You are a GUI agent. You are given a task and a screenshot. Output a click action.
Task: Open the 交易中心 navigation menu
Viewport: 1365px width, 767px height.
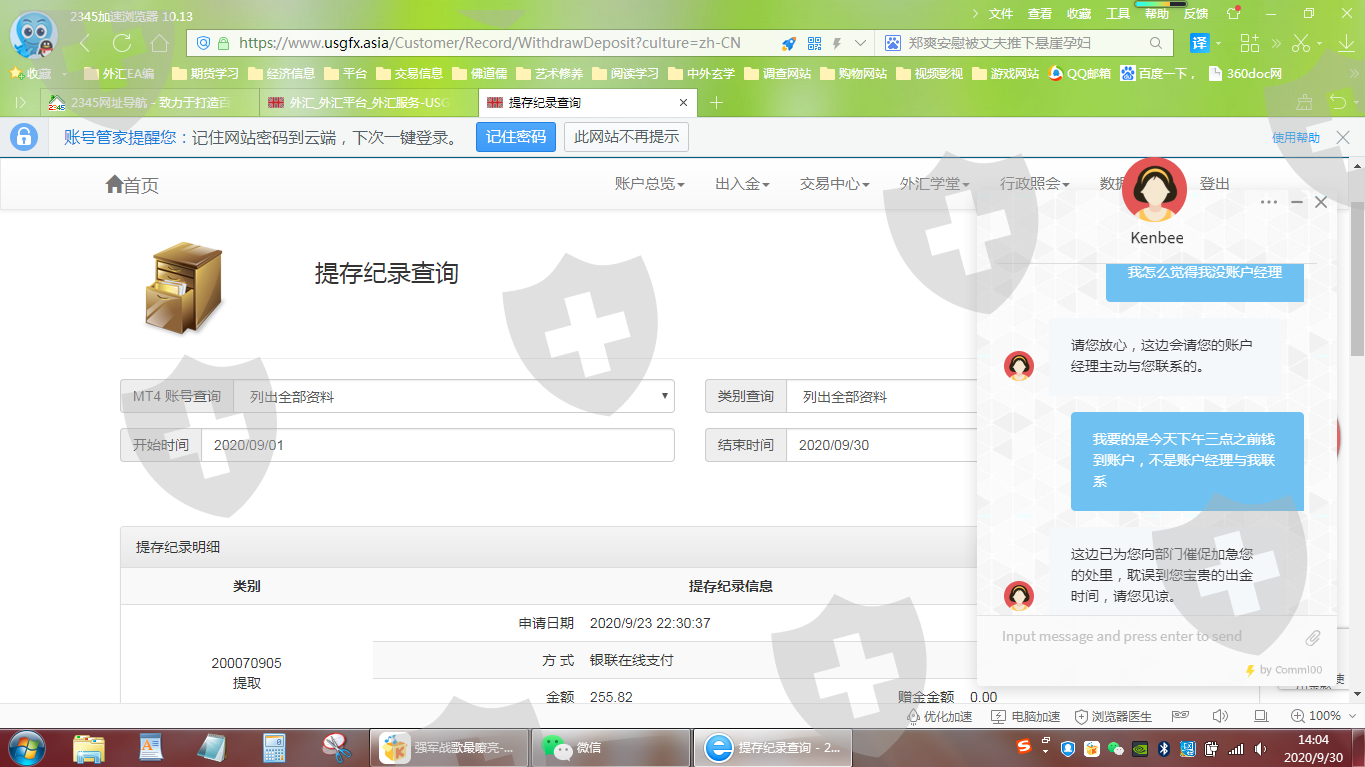pyautogui.click(x=834, y=184)
